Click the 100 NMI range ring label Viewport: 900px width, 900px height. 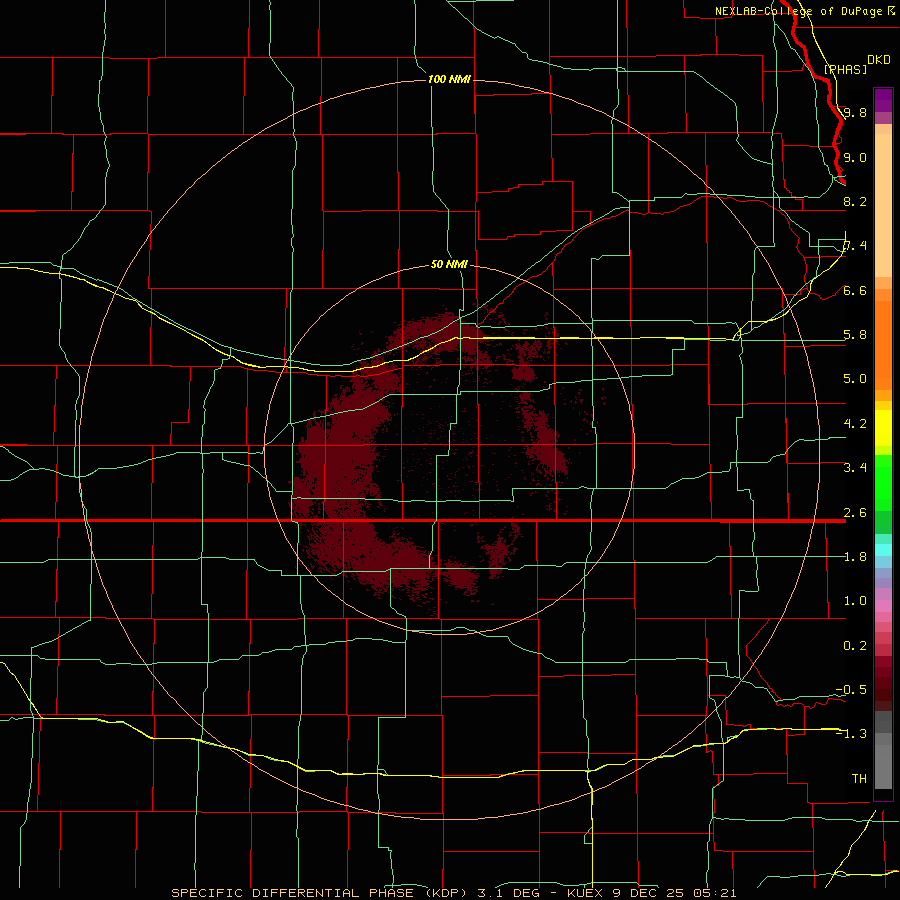click(x=449, y=79)
